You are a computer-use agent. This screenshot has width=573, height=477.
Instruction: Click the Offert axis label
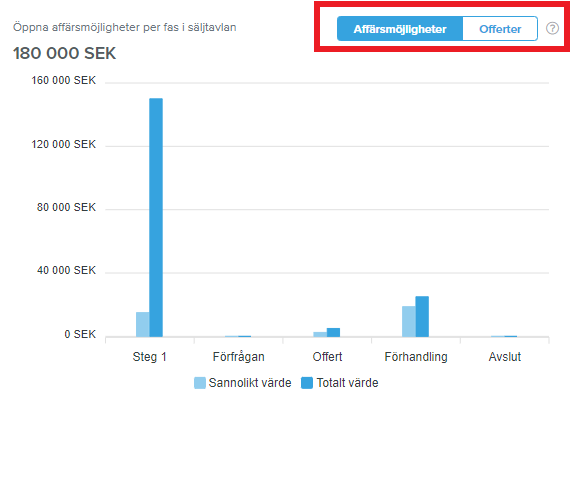coord(327,357)
